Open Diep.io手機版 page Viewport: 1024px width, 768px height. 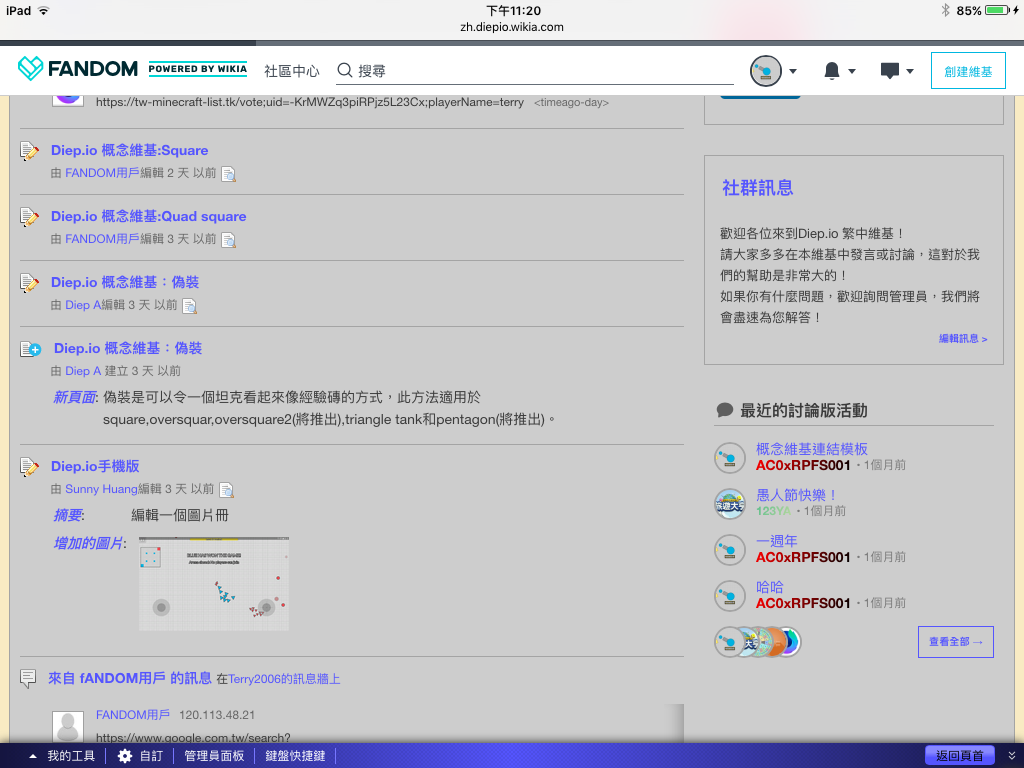click(95, 466)
